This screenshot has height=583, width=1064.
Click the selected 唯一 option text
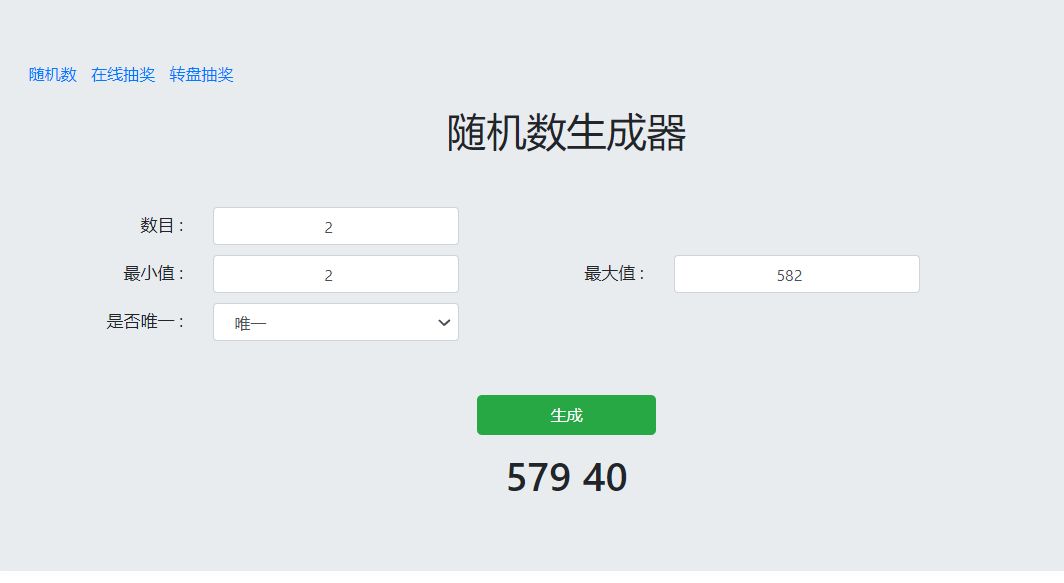pos(250,324)
